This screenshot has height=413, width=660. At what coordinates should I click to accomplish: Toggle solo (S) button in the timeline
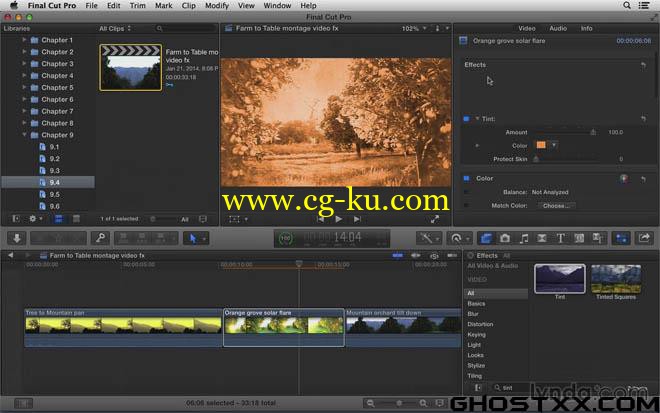pyautogui.click(x=434, y=256)
